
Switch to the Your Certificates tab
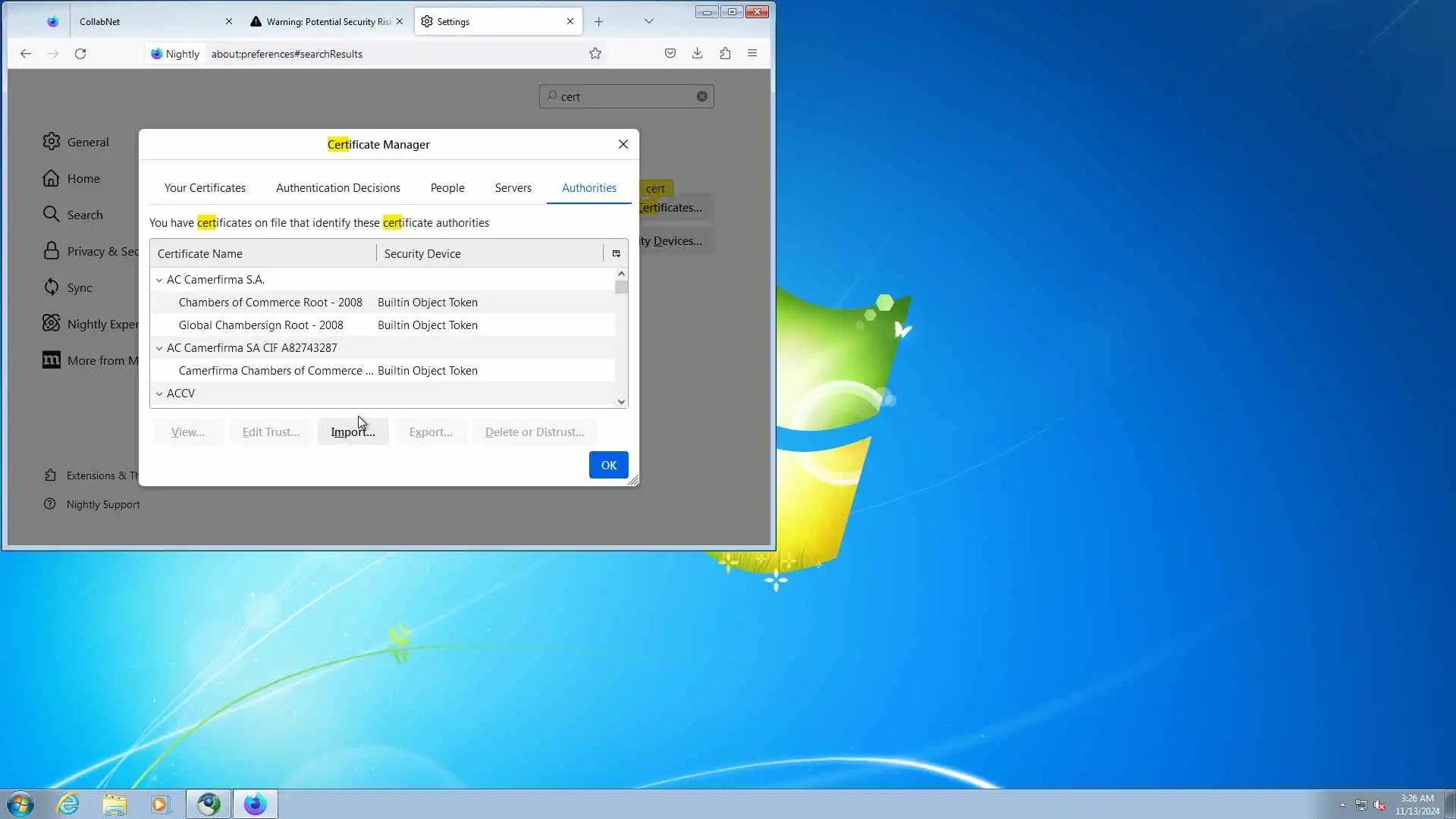[205, 188]
